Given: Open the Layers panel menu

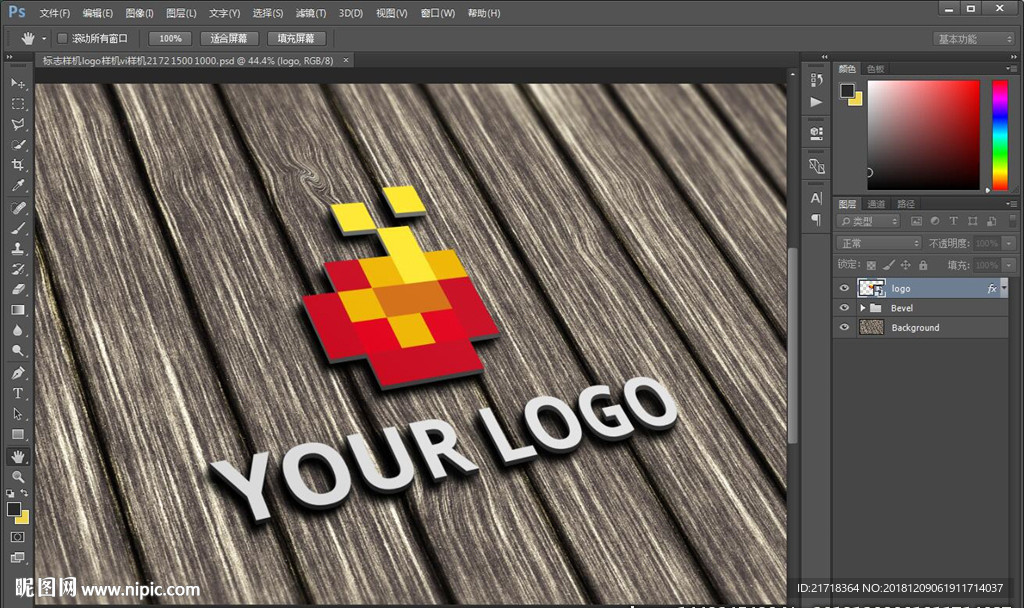Looking at the screenshot, I should [x=1011, y=204].
